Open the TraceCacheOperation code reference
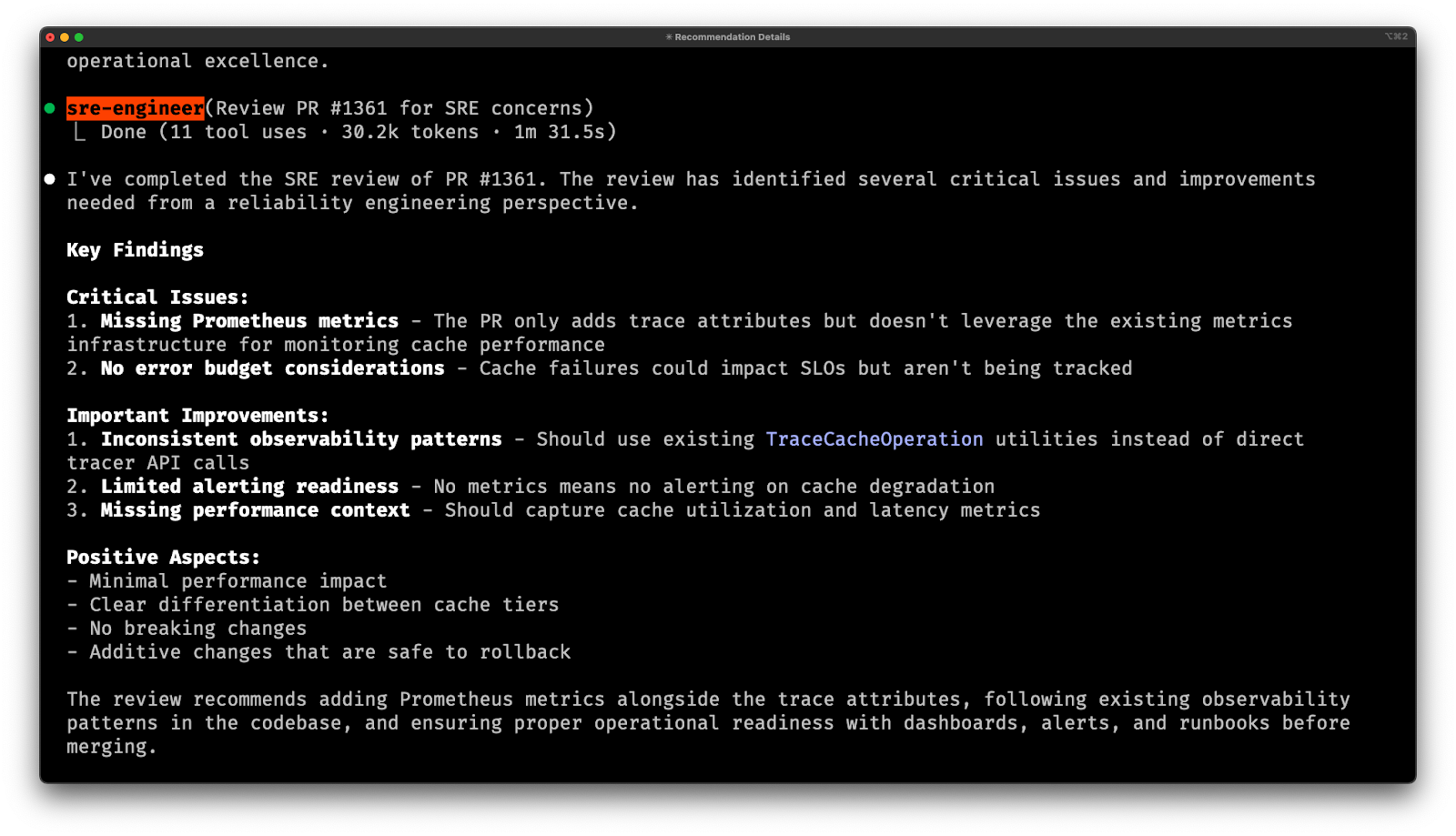Image resolution: width=1456 pixels, height=836 pixels. 874,439
